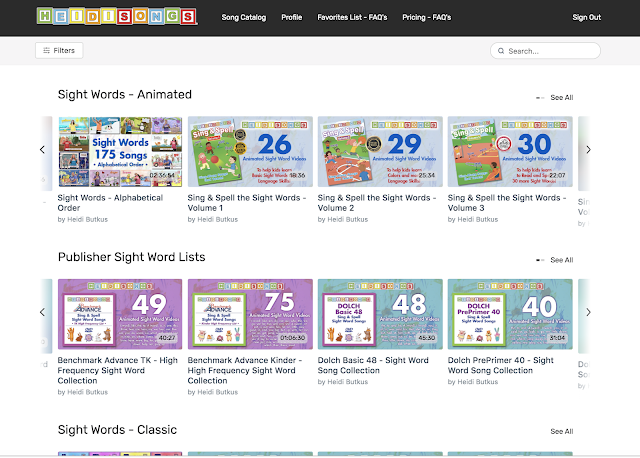Image resolution: width=640 pixels, height=458 pixels.
Task: Go to the Profile page
Action: point(291,17)
